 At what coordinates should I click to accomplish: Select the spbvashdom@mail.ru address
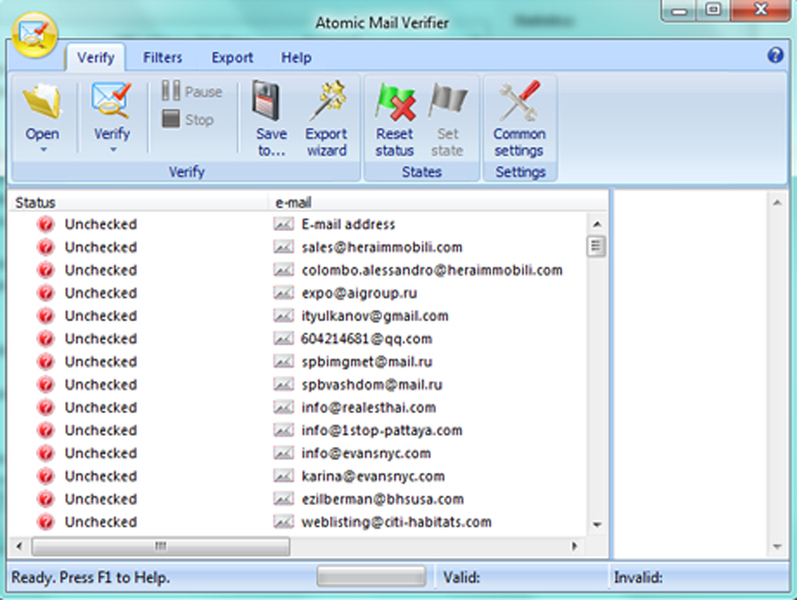372,385
